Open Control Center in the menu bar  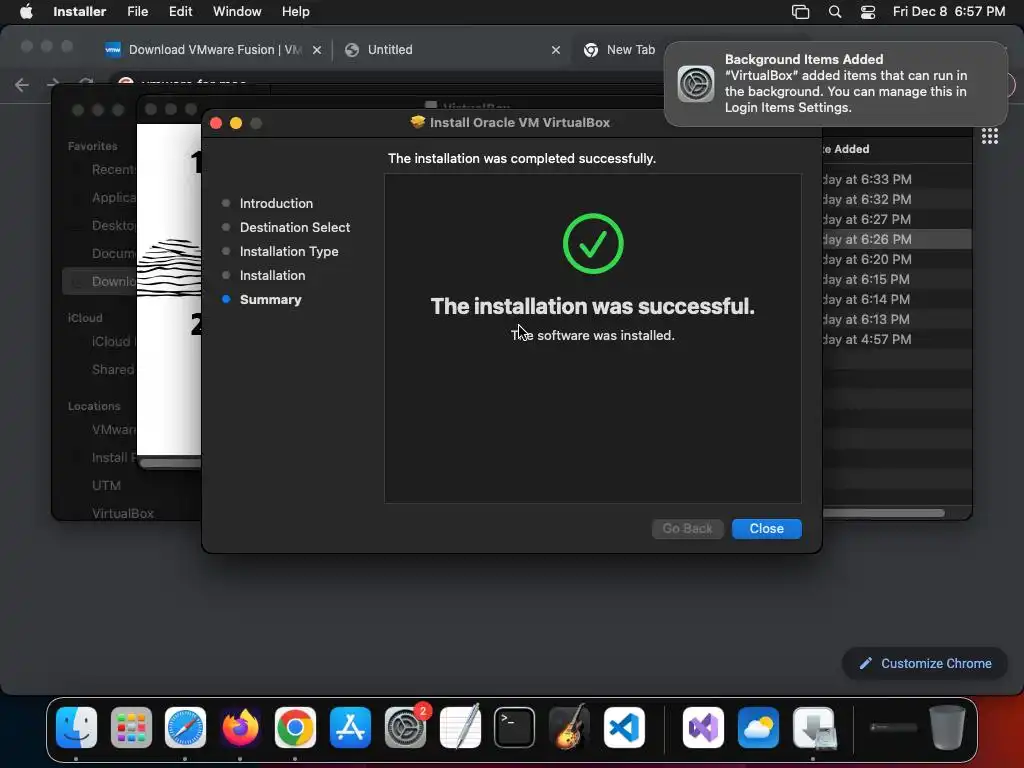click(x=867, y=12)
